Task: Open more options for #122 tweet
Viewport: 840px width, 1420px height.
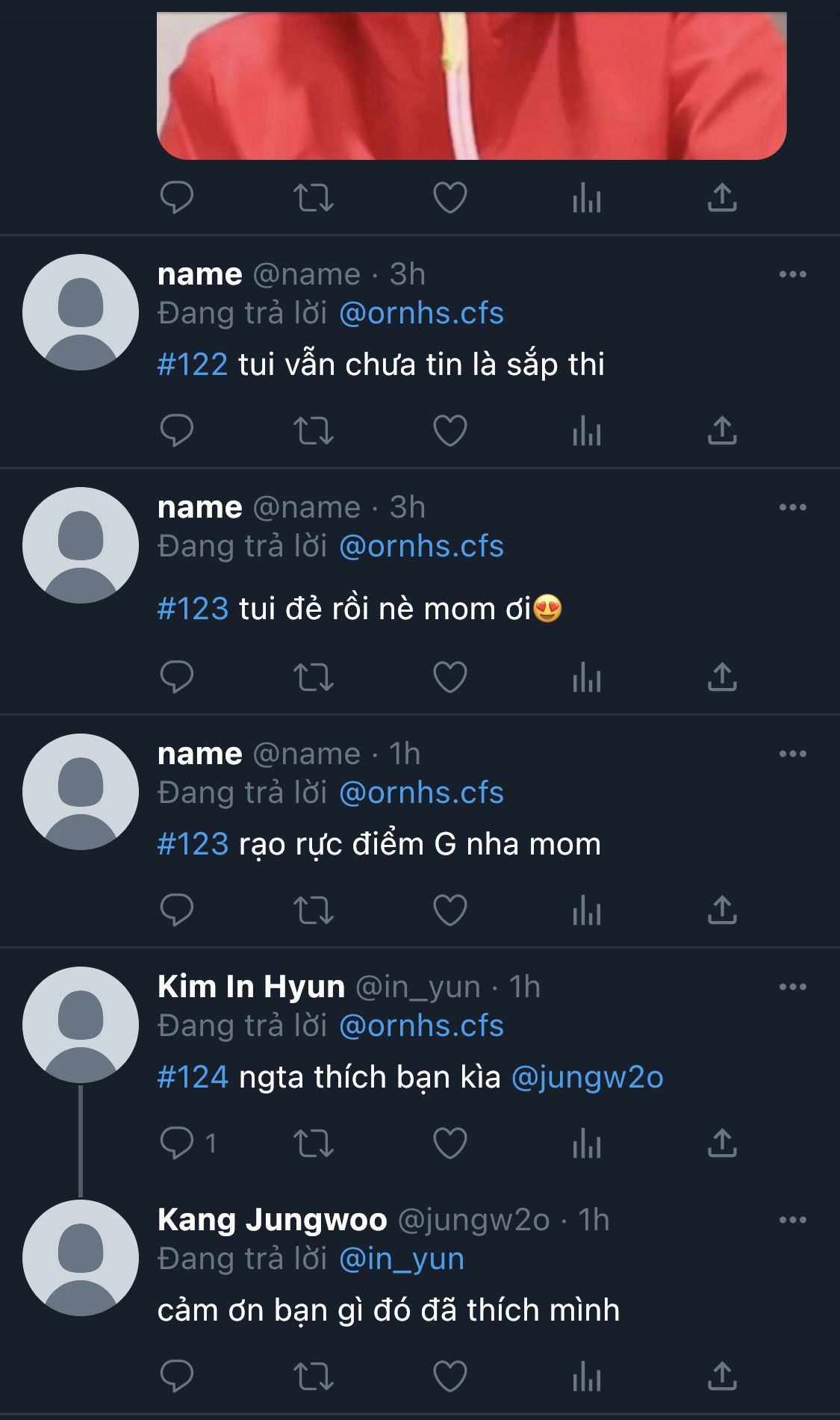Action: click(792, 274)
